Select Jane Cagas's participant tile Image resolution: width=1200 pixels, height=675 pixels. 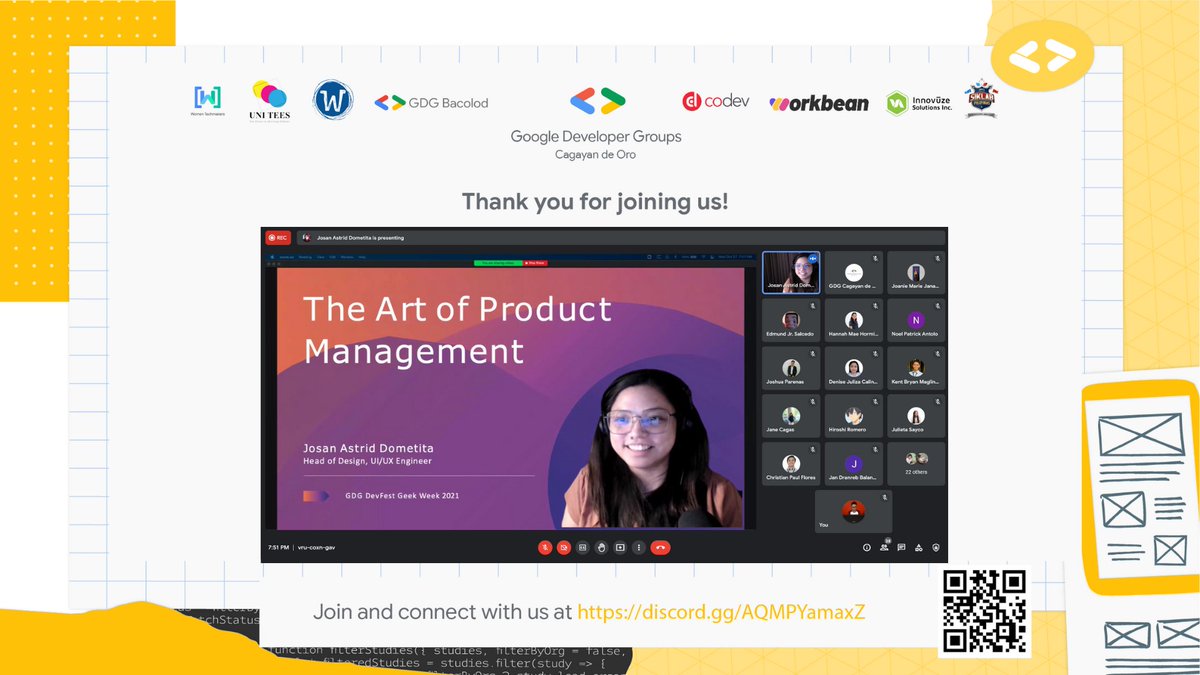(x=791, y=416)
